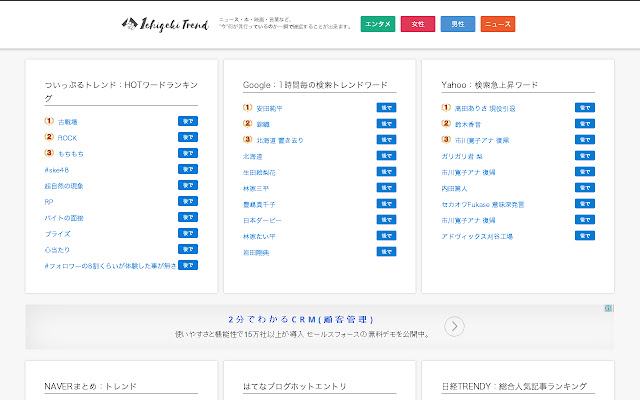Open the 岩田剛典 Google trend link

click(256, 253)
